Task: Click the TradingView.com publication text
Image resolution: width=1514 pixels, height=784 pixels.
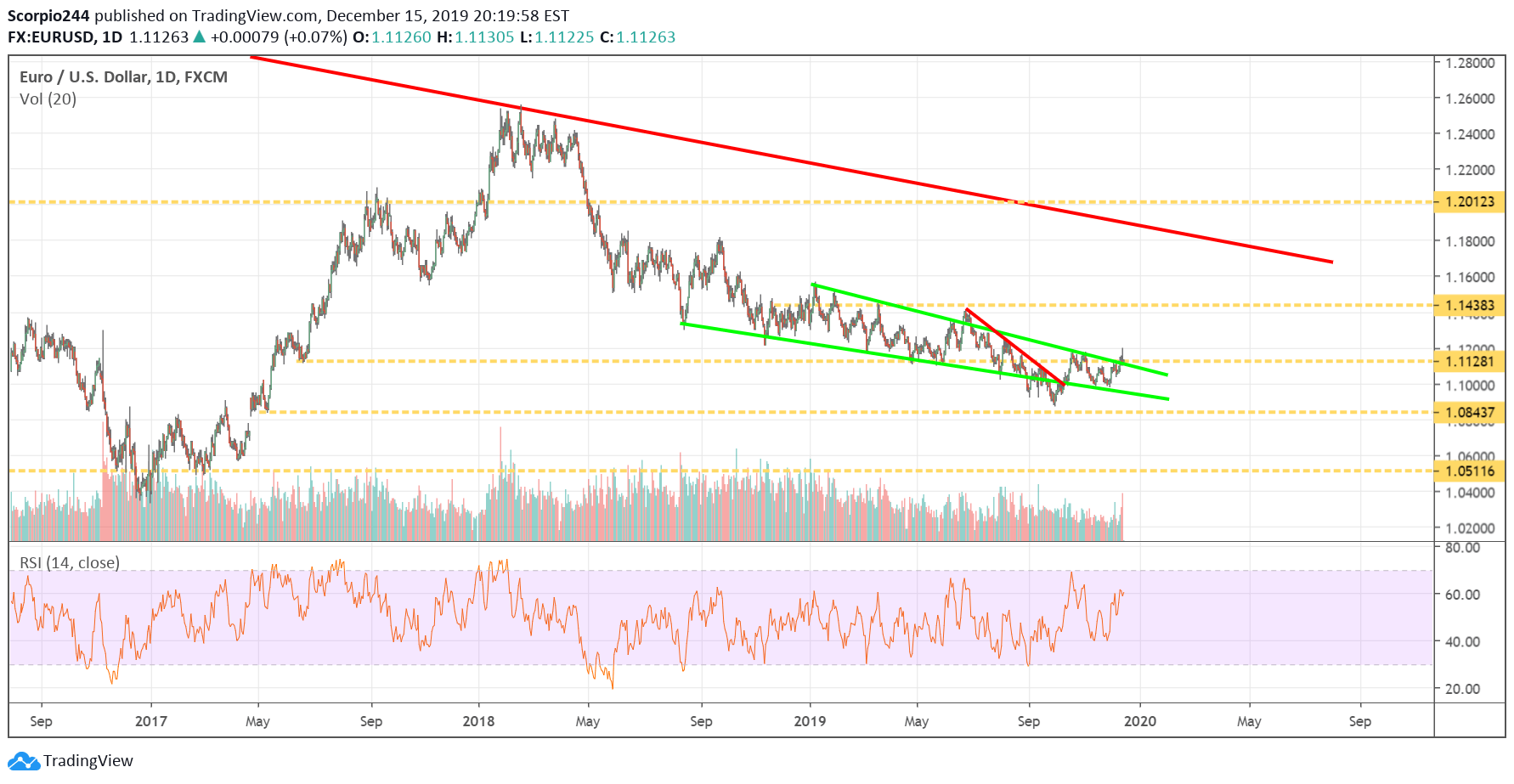Action: click(255, 16)
